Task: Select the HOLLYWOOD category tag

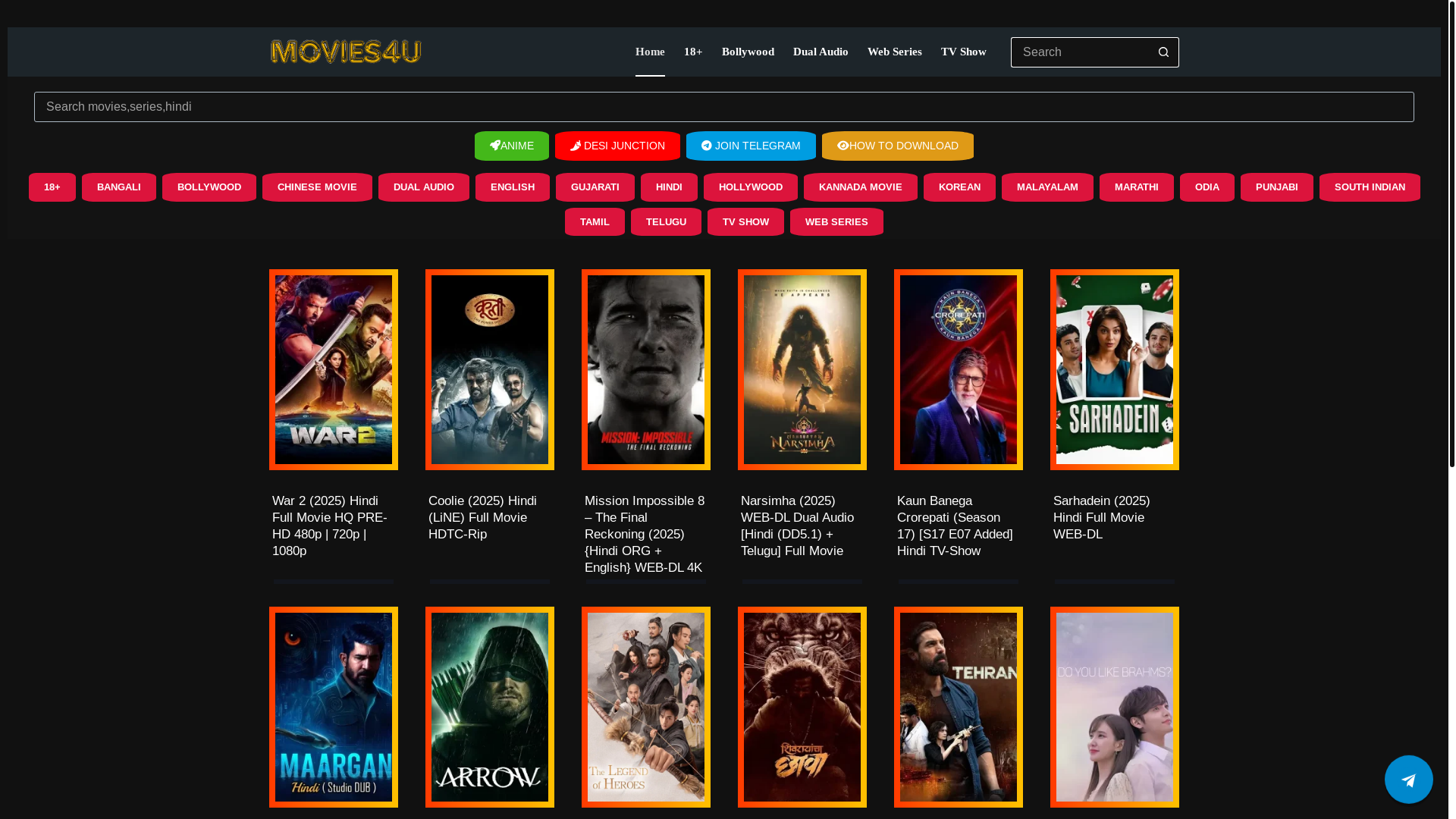Action: 751,187
